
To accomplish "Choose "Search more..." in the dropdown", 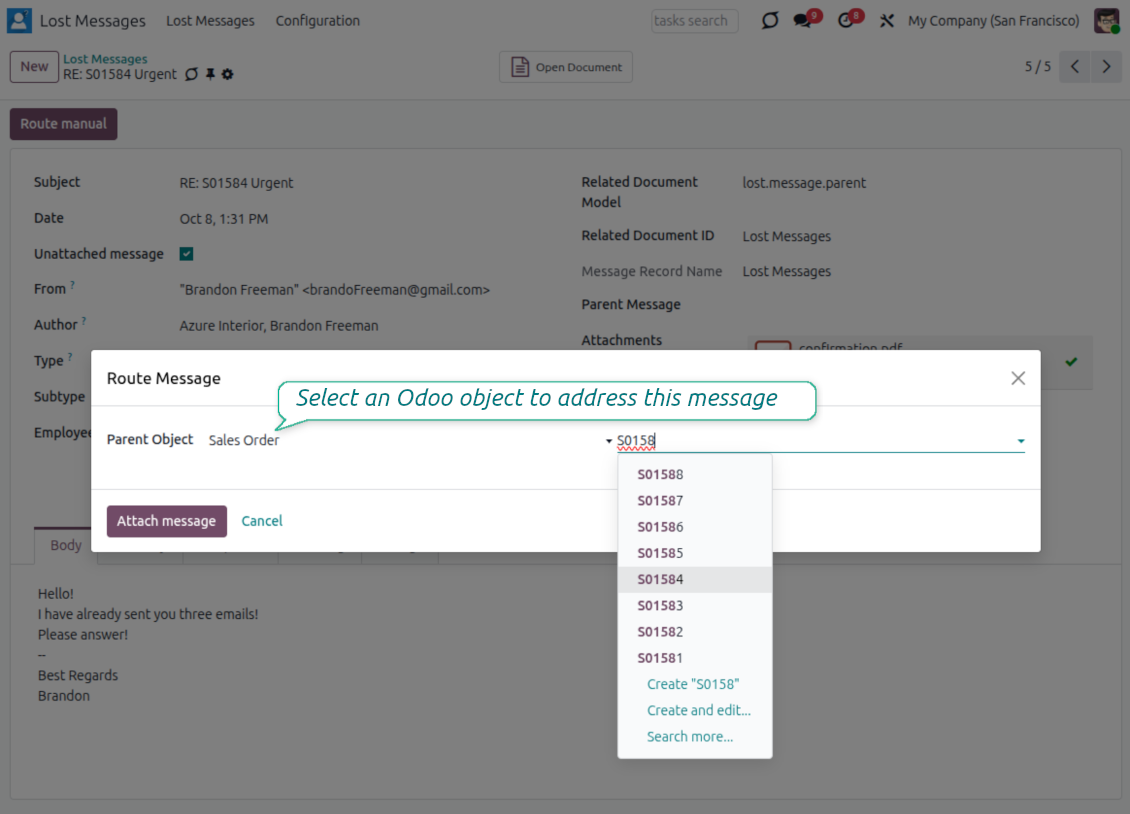I will coord(690,737).
